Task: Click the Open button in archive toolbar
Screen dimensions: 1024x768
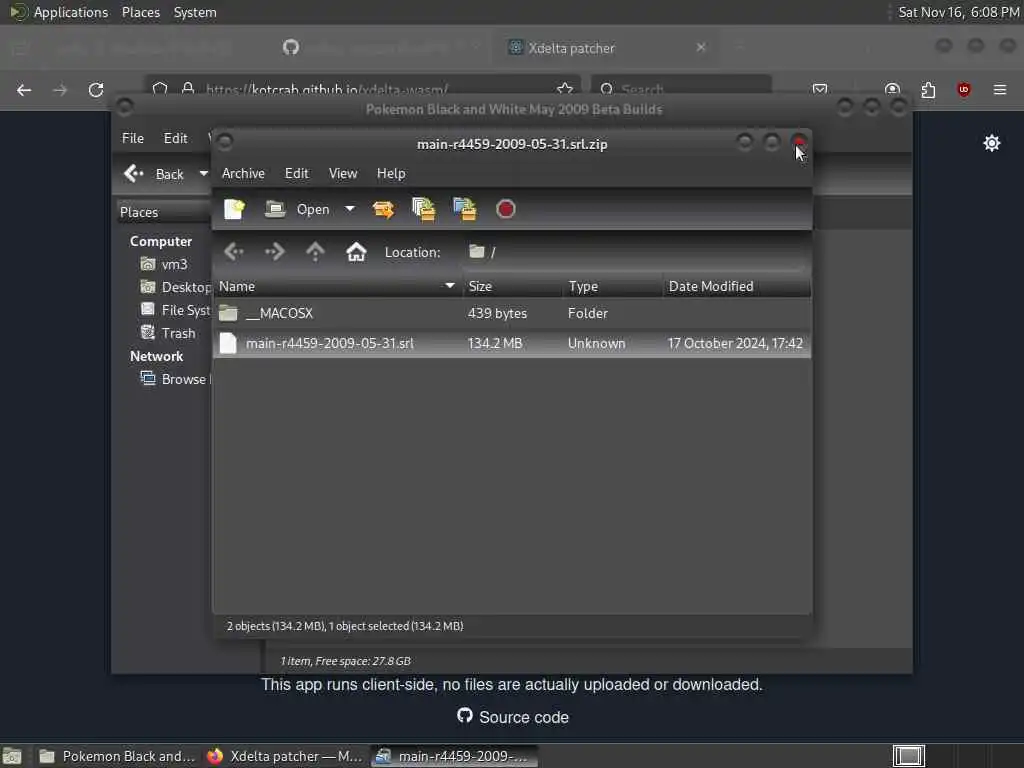Action: (x=297, y=209)
